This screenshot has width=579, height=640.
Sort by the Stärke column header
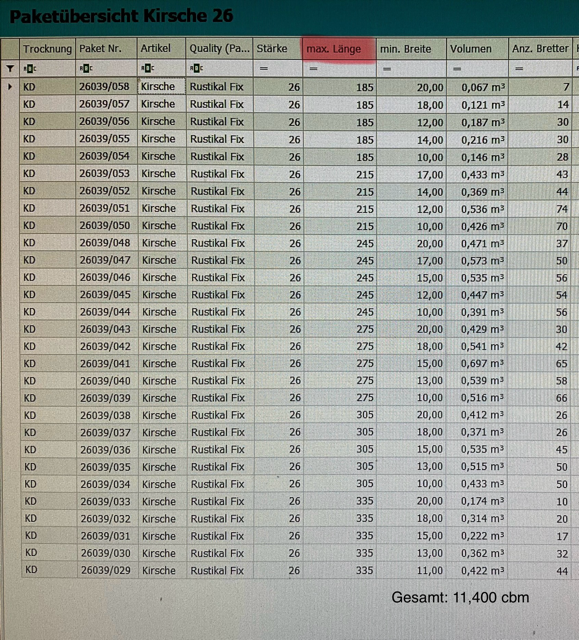pyautogui.click(x=277, y=49)
